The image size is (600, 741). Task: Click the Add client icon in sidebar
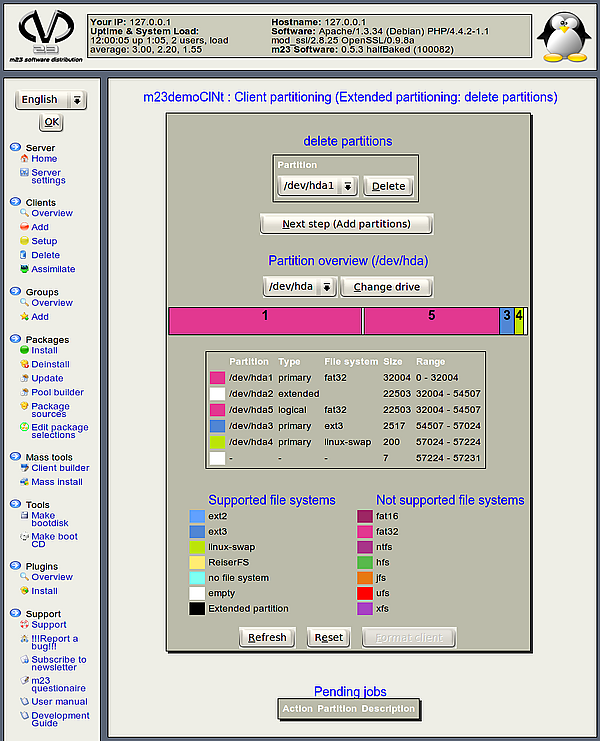click(x=24, y=228)
